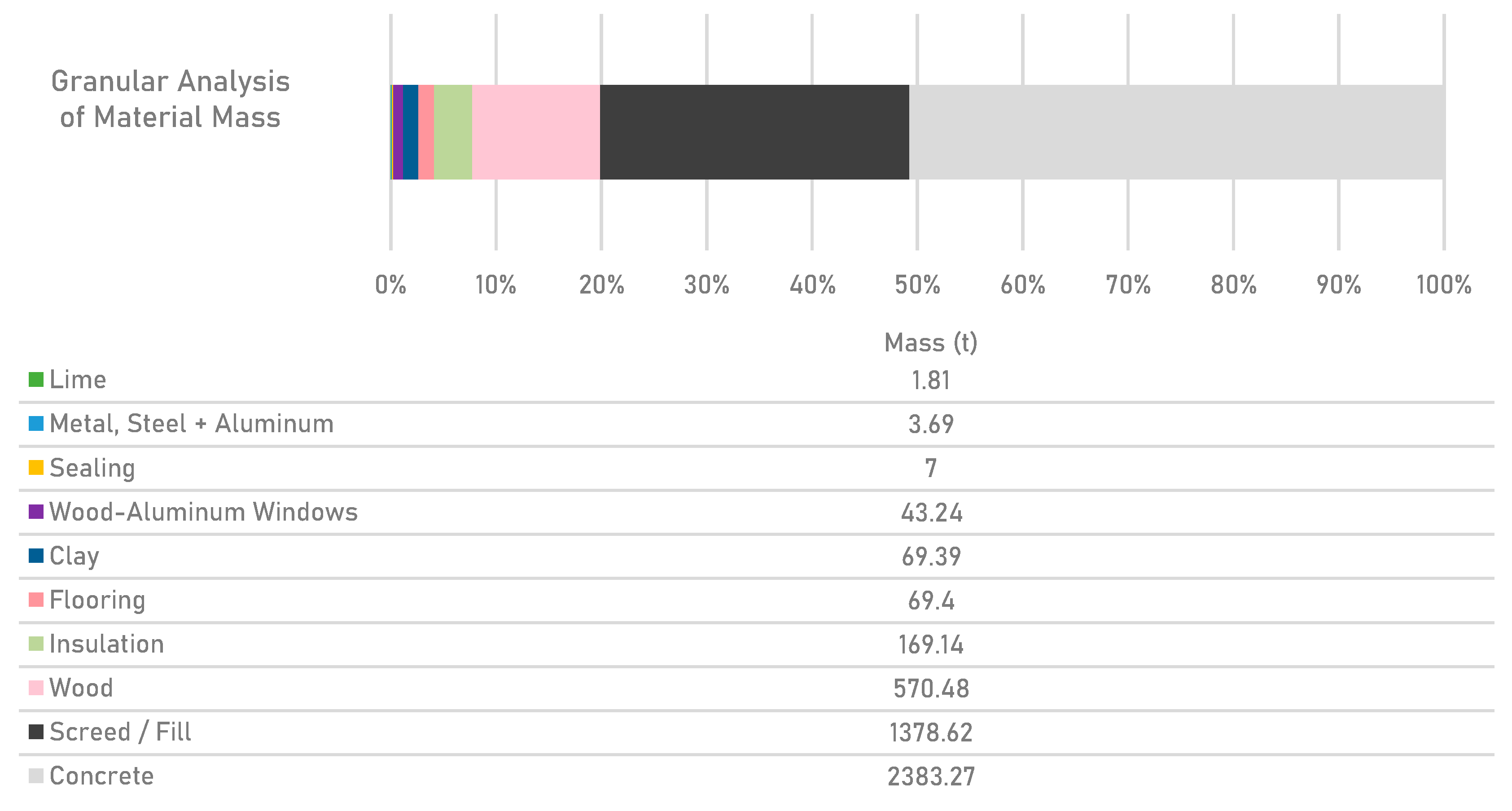Image resolution: width=1512 pixels, height=811 pixels.
Task: Click the light green Insulation bar segment
Action: pos(452,132)
